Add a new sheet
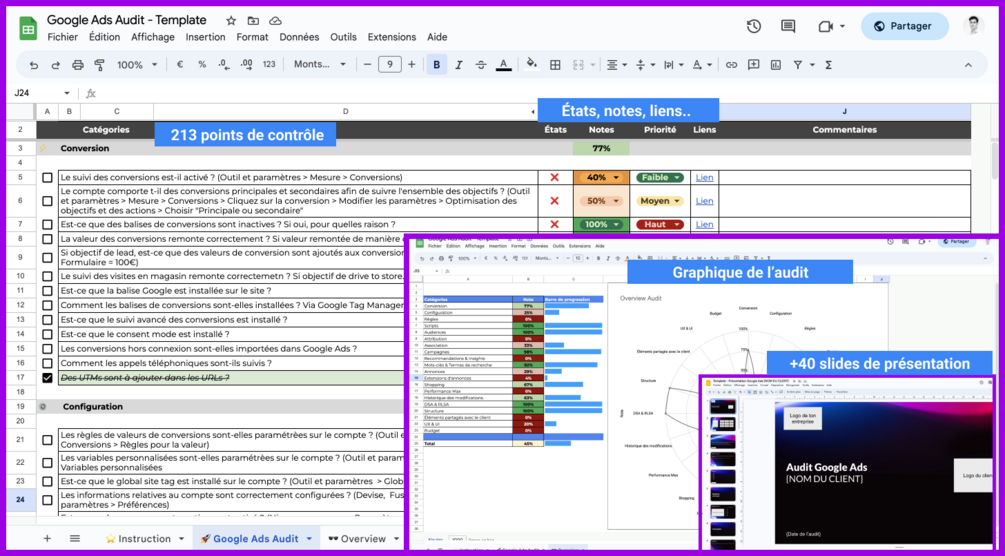This screenshot has height=556, width=1005. (47, 538)
